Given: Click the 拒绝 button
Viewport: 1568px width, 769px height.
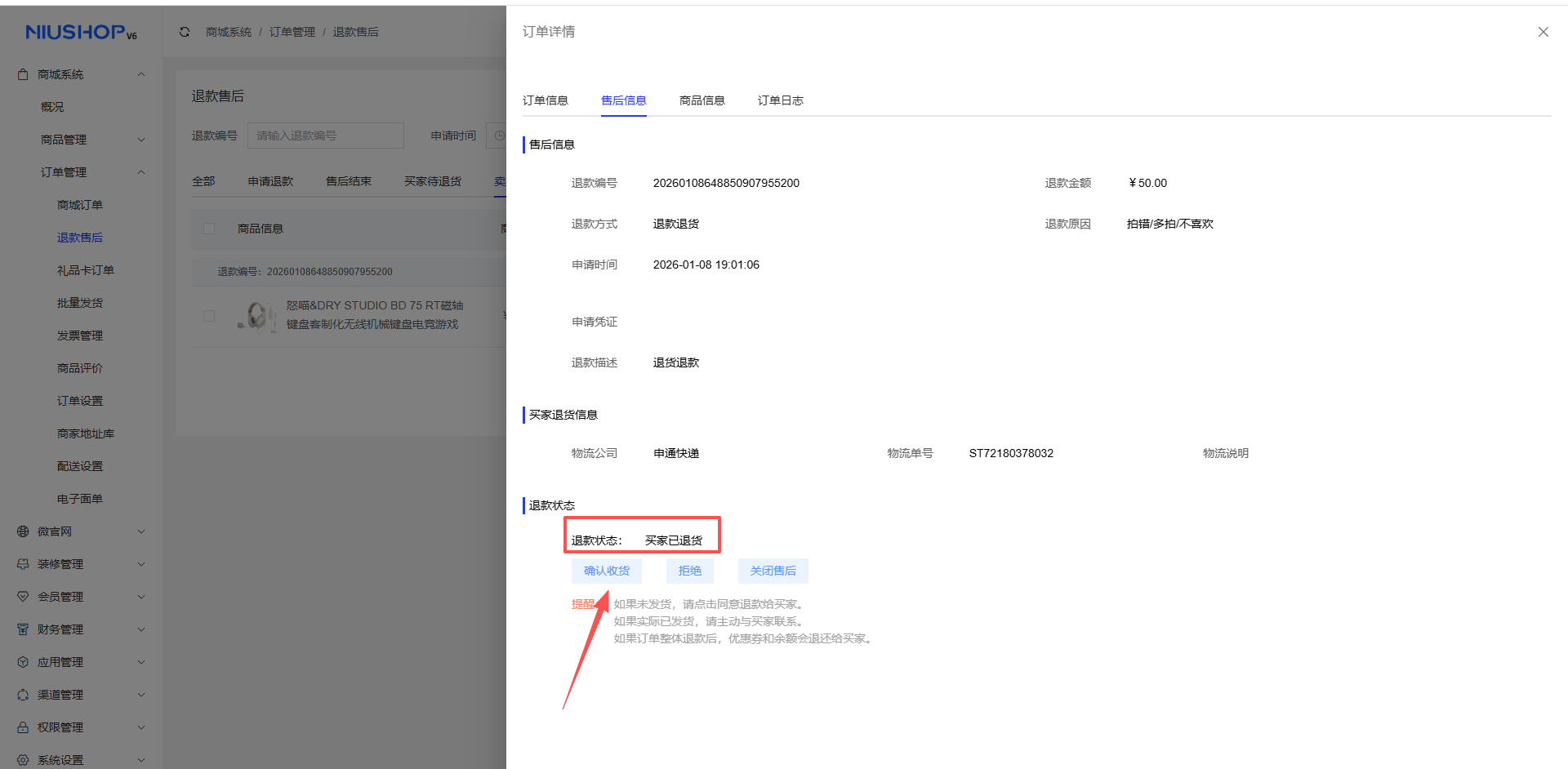Looking at the screenshot, I should [x=689, y=571].
